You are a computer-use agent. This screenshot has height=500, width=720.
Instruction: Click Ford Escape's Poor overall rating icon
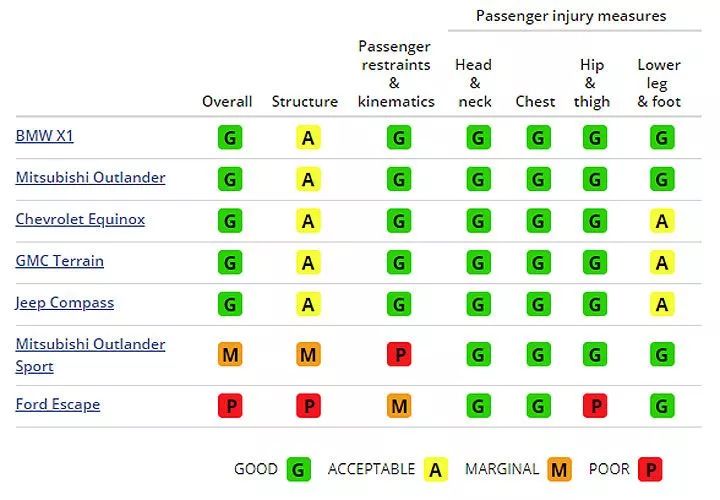(x=230, y=406)
